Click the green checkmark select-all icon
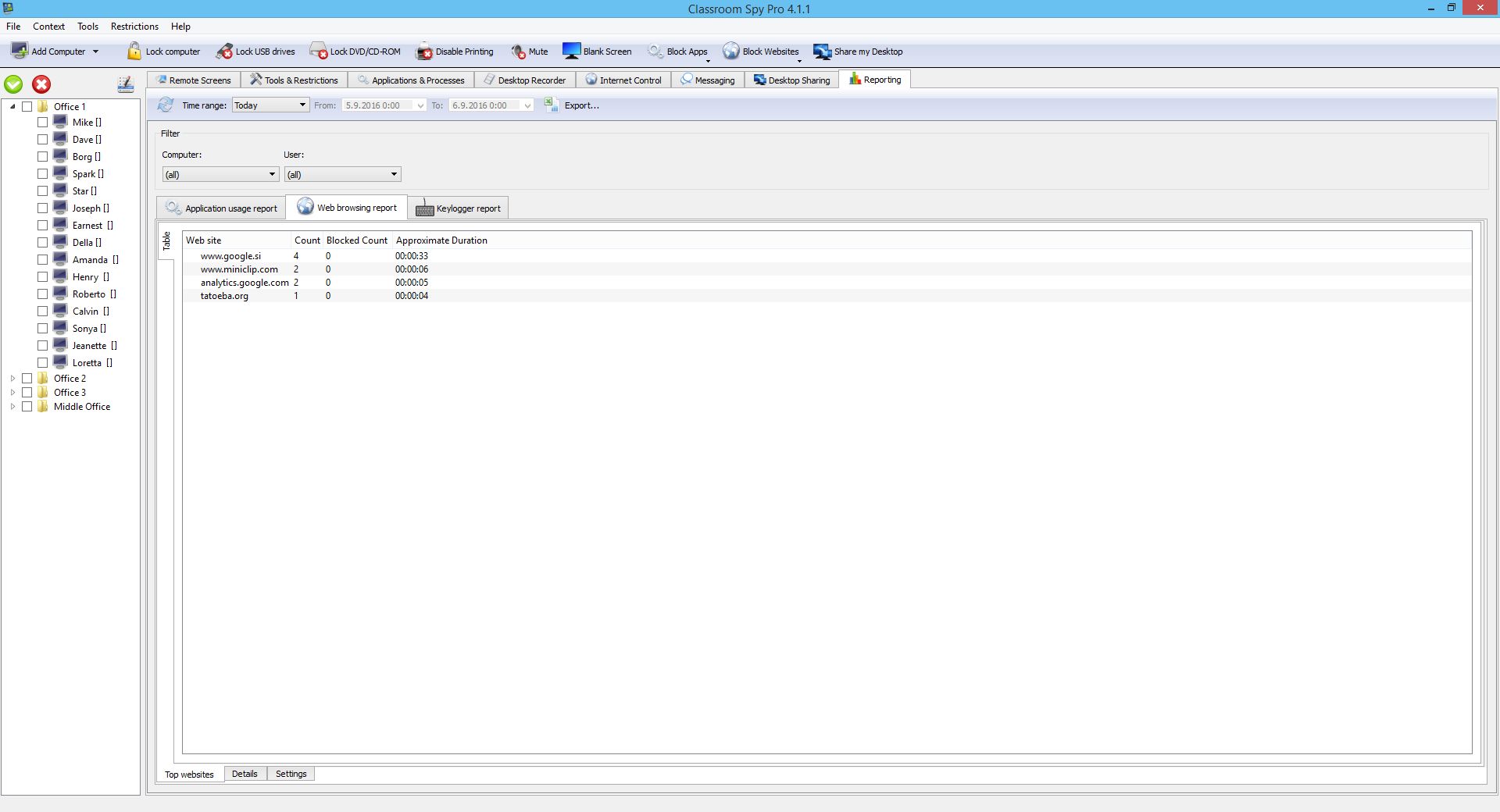Screen dimensions: 1500x812 pos(14,84)
